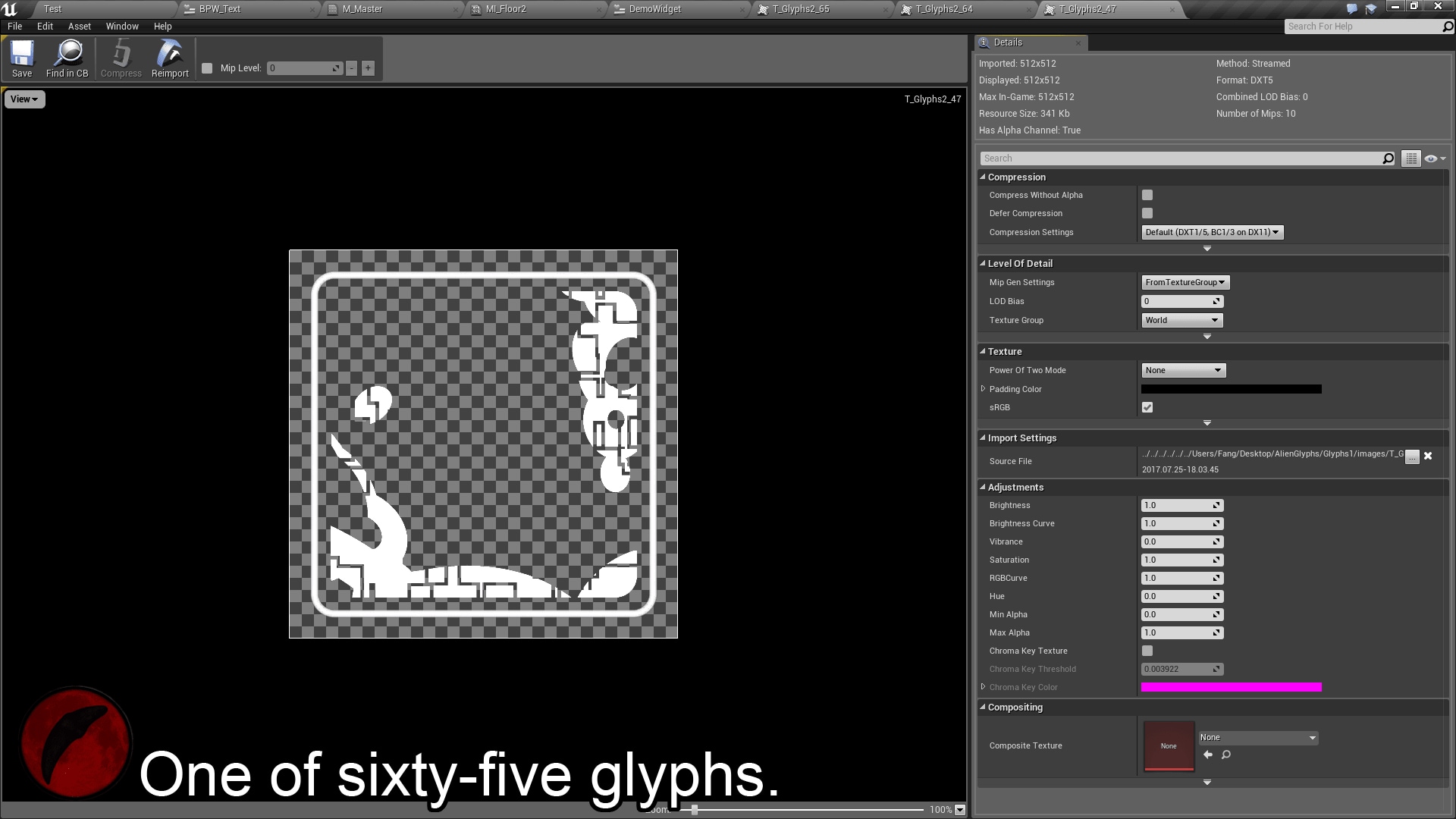This screenshot has height=819, width=1456.
Task: Change the Texture Group from World
Action: coord(1181,320)
